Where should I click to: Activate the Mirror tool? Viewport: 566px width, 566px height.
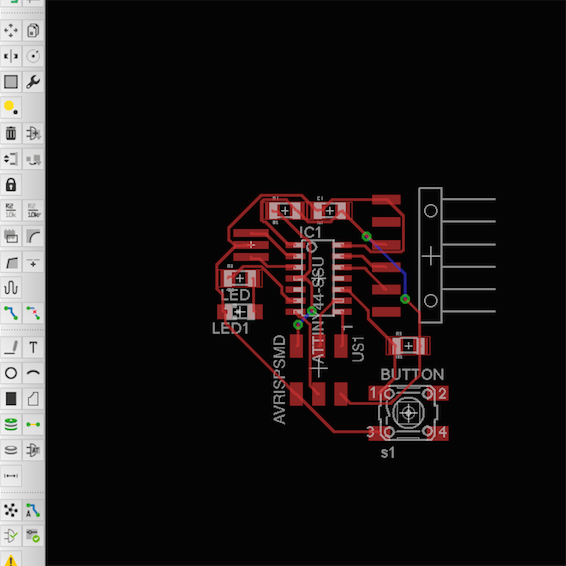click(x=11, y=56)
